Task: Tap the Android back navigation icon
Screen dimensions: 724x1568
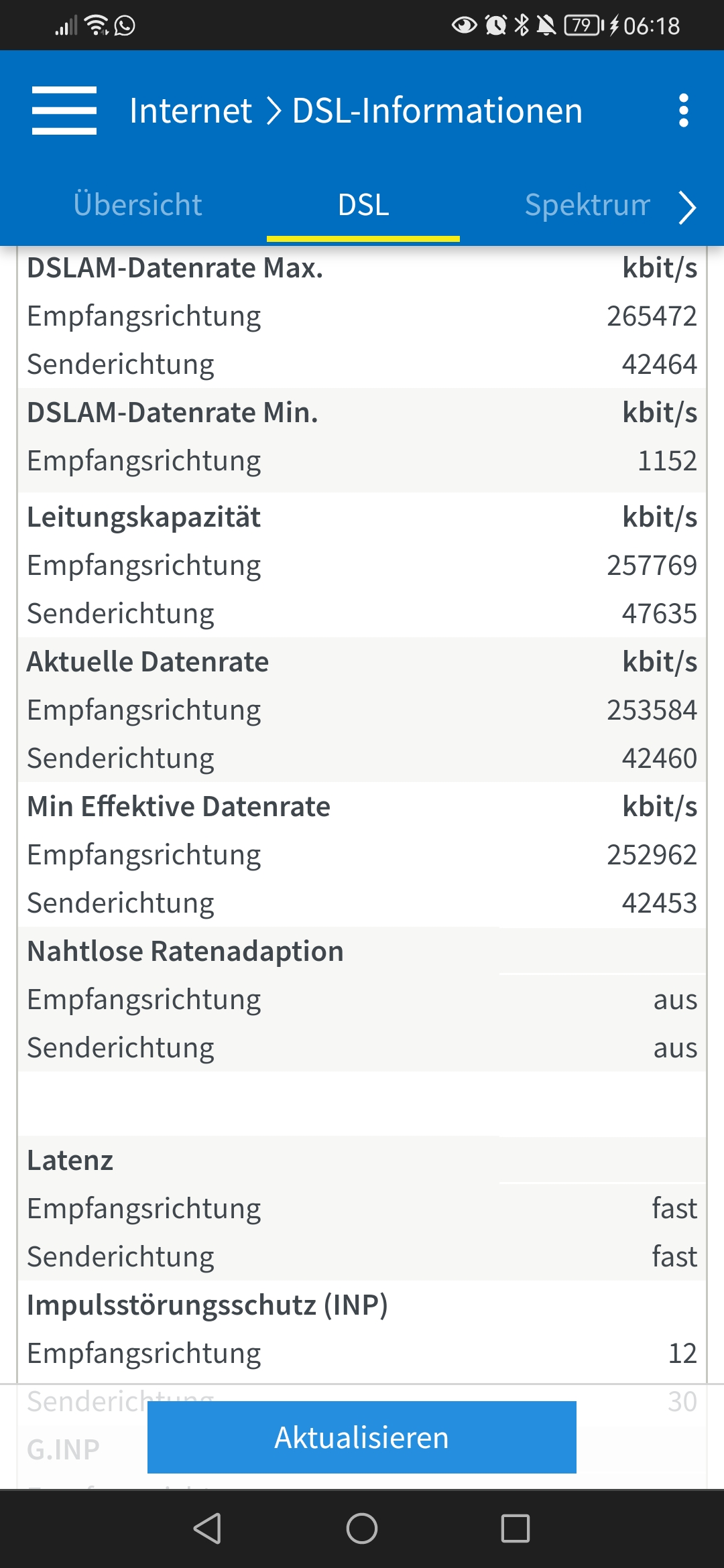Action: click(207, 1528)
